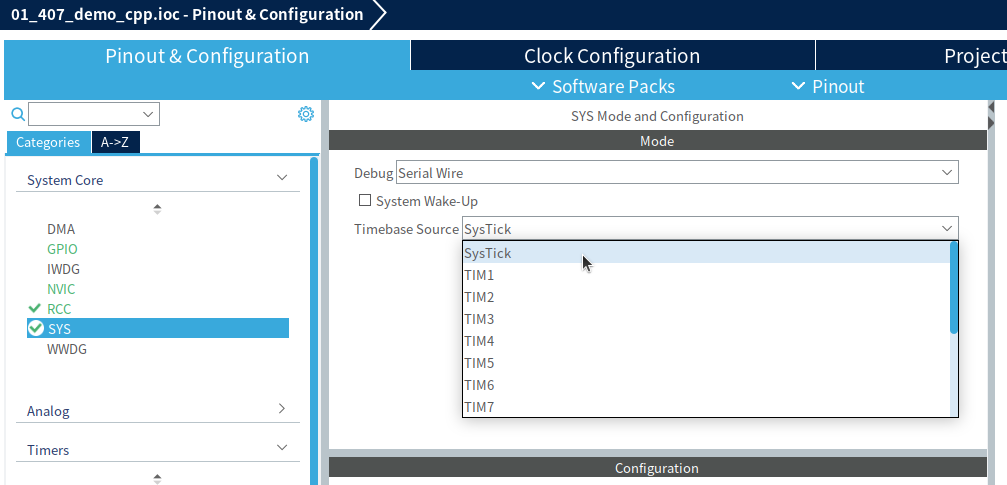Open the peripheral search combo box
The height and width of the screenshot is (485, 1007).
94,114
